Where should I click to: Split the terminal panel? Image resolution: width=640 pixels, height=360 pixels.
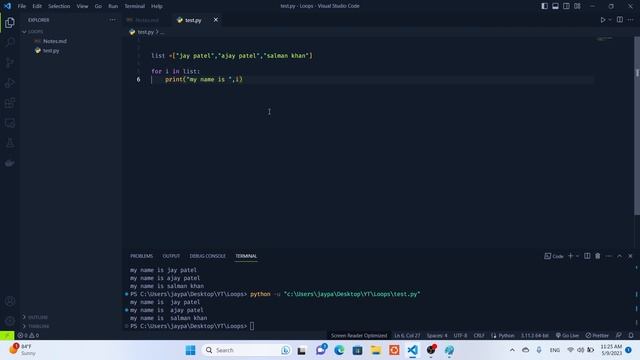(x=587, y=256)
